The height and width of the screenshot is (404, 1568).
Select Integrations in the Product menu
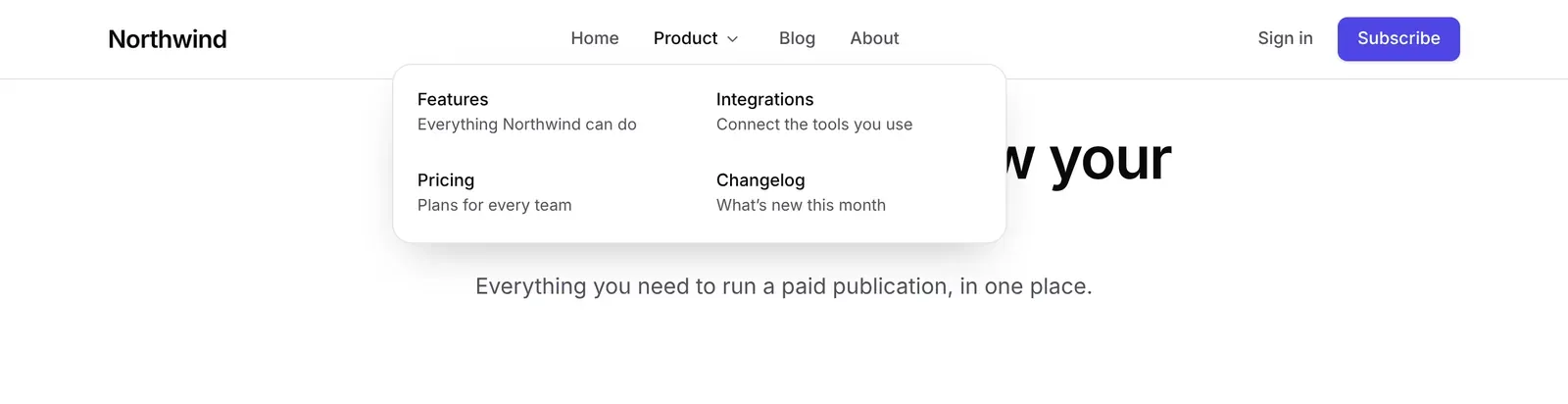[764, 99]
